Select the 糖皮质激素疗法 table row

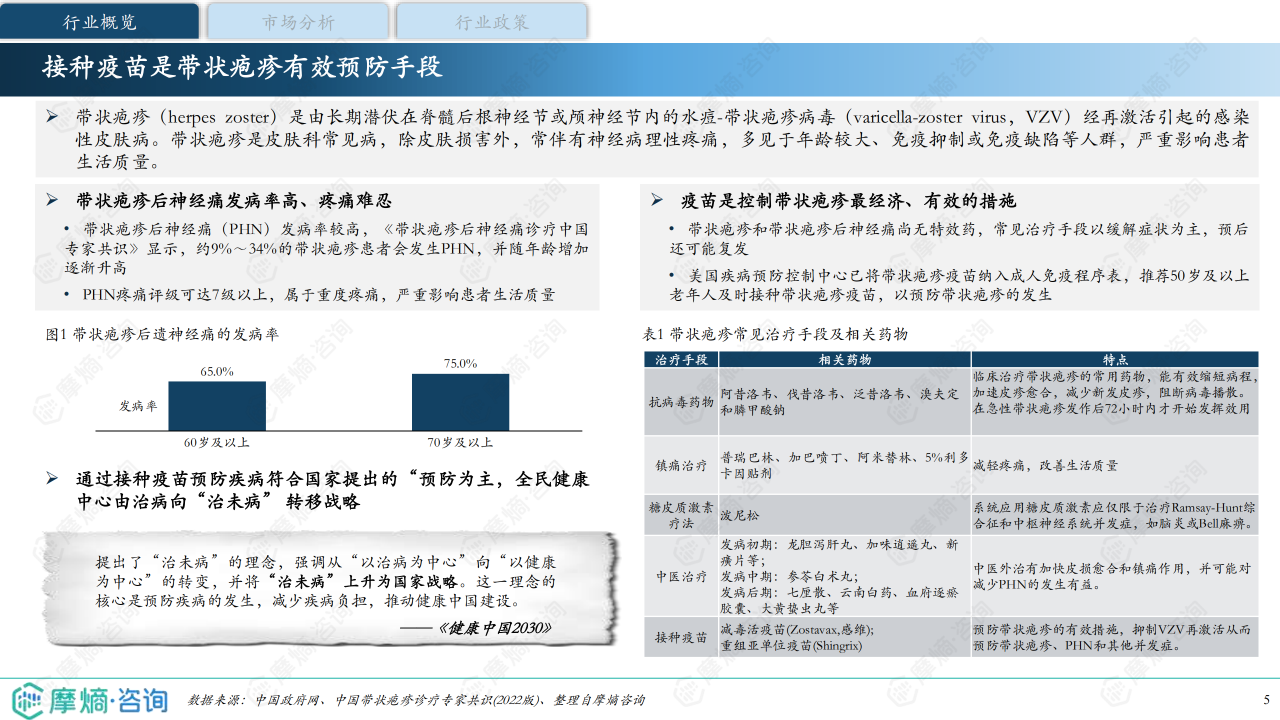(x=951, y=514)
